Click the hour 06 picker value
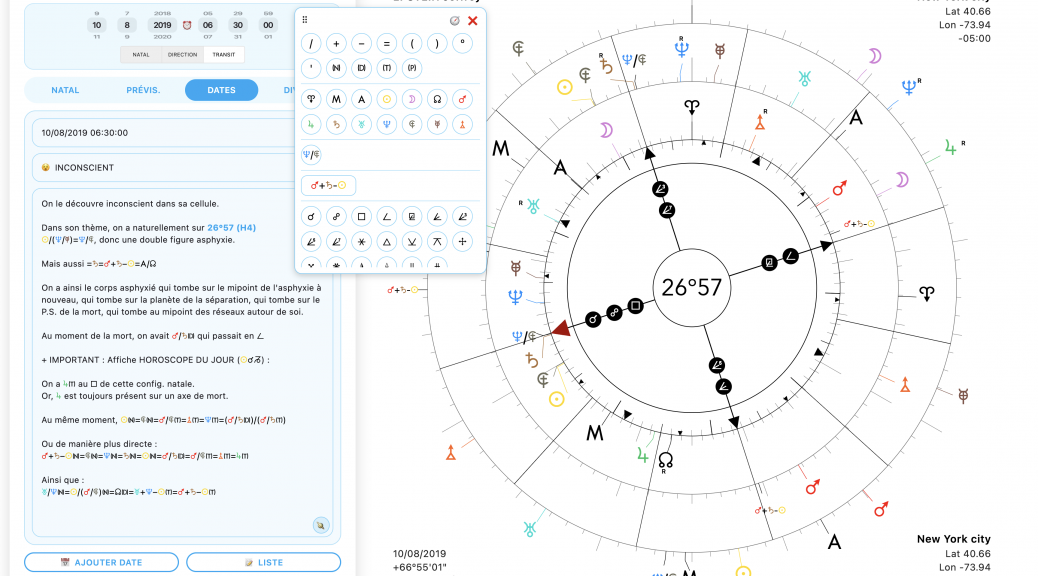Screen dimensions: 1038x576 tap(208, 25)
